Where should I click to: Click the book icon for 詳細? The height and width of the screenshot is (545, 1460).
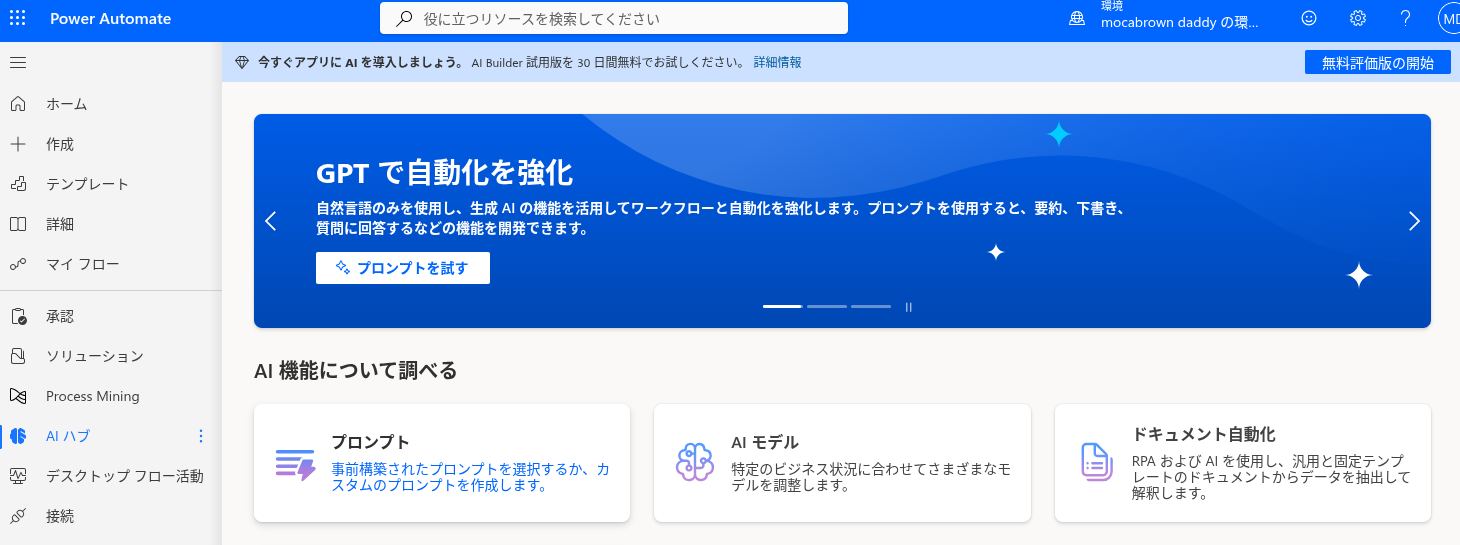point(18,224)
